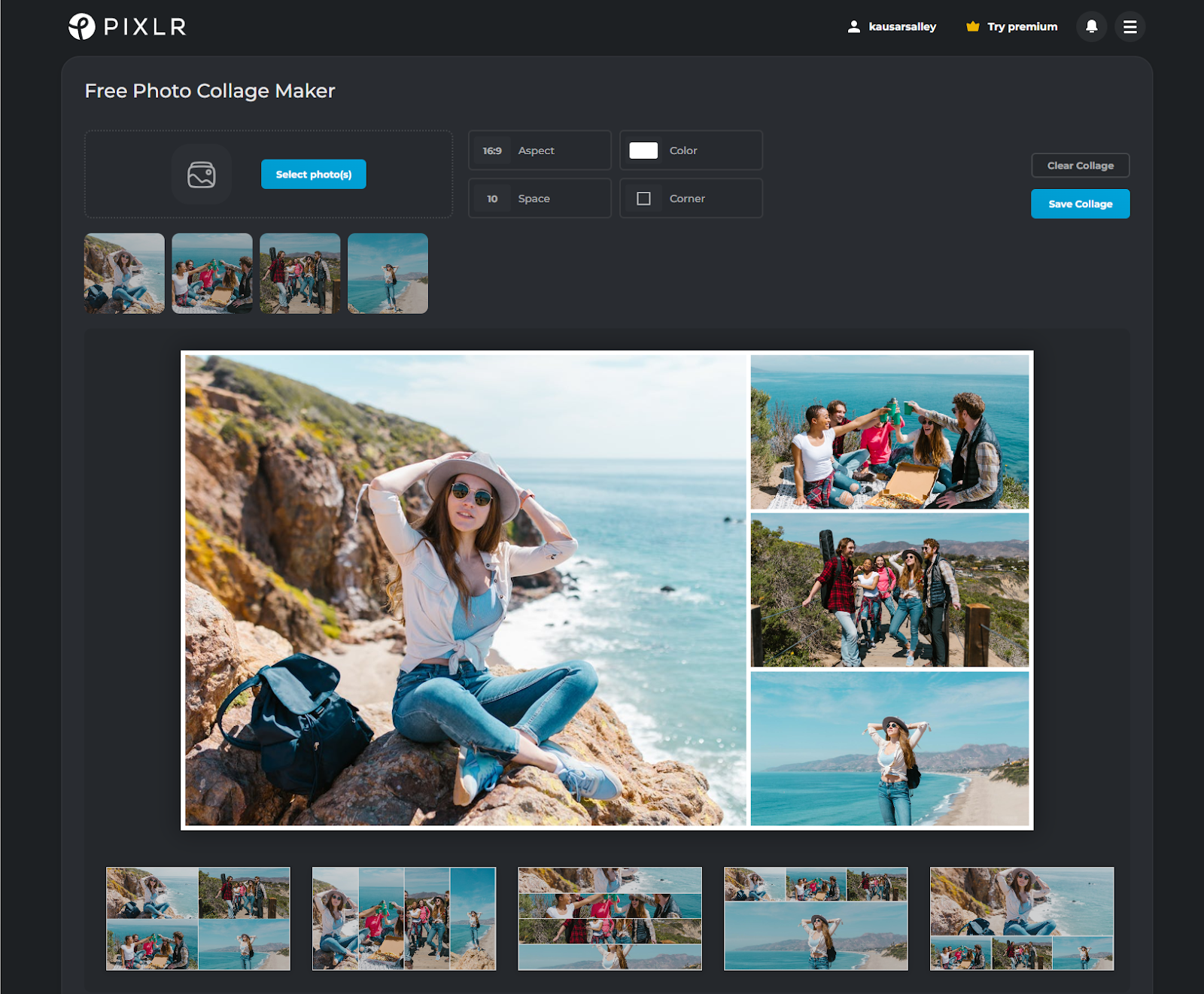
Task: Click Clear Collage button
Action: [1080, 166]
